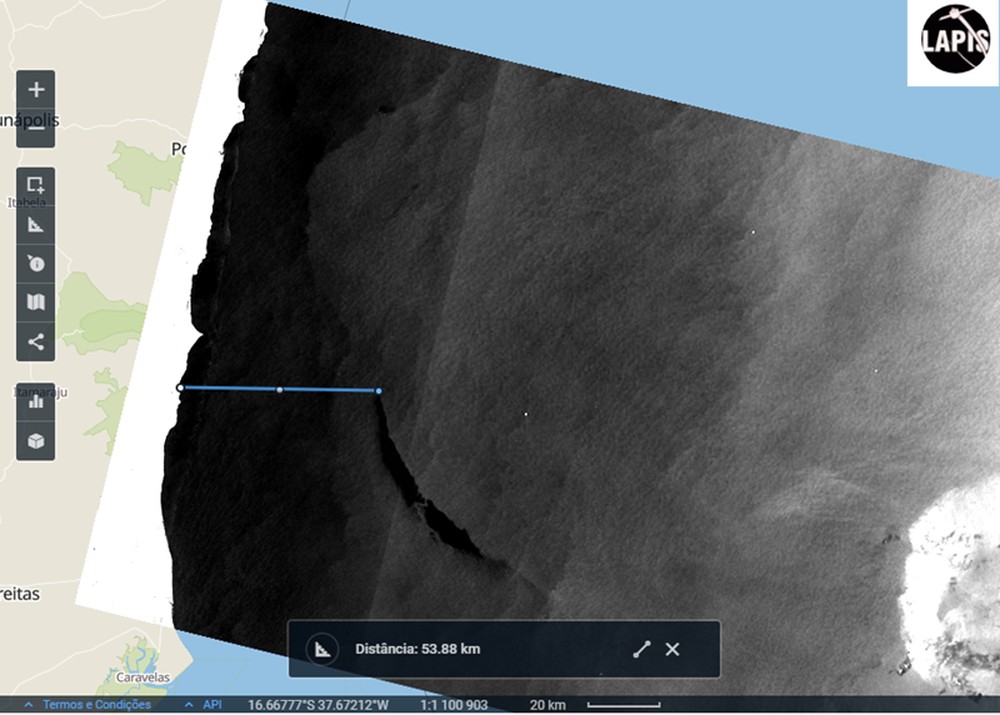Select the distance measurement ruler tool
This screenshot has width=1000, height=715.
coord(35,224)
